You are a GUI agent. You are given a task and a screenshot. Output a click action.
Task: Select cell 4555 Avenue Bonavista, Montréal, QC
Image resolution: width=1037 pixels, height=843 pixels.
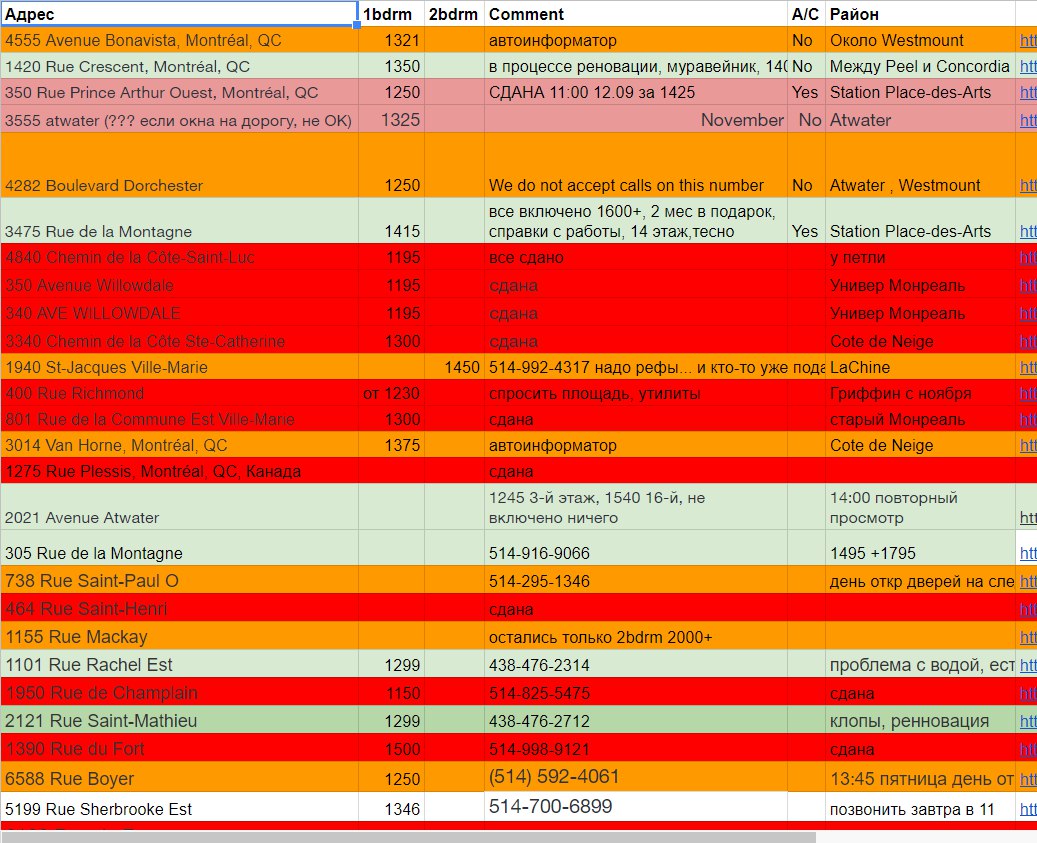(179, 40)
